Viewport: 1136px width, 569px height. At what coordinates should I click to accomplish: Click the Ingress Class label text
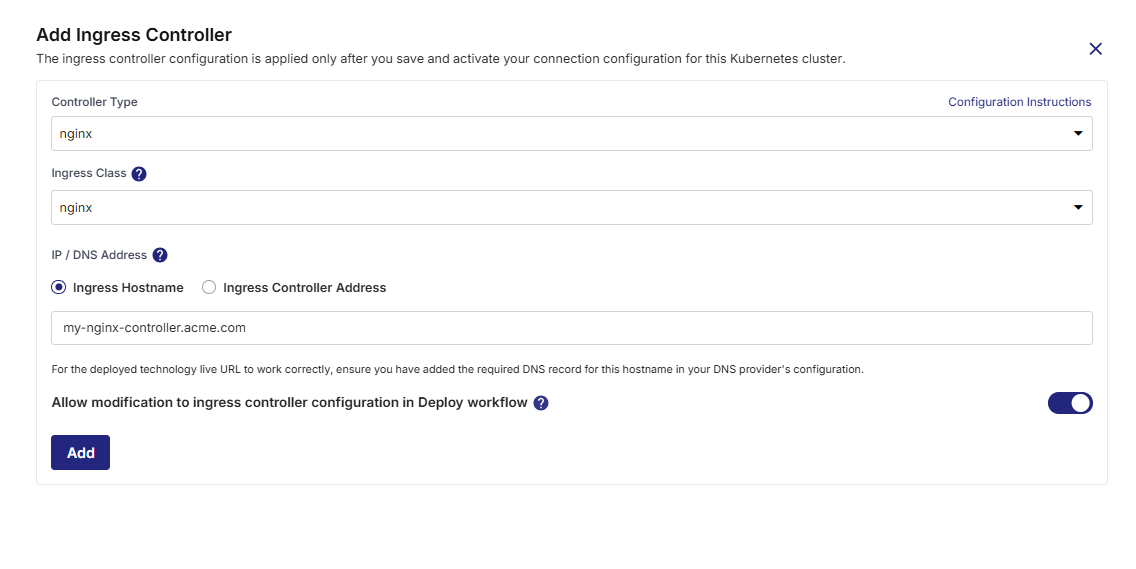coord(88,173)
